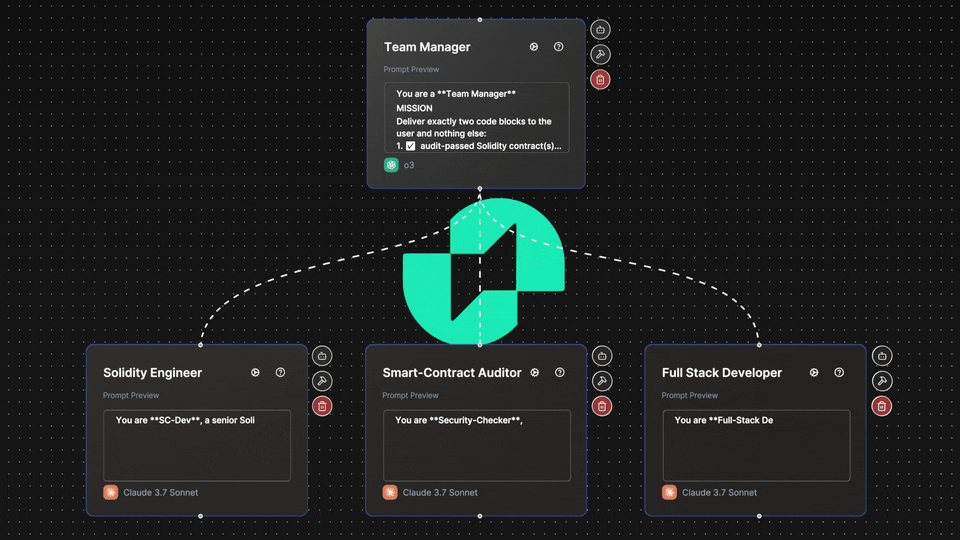
Task: Open help for Smart-Contract Auditor node
Action: [560, 372]
